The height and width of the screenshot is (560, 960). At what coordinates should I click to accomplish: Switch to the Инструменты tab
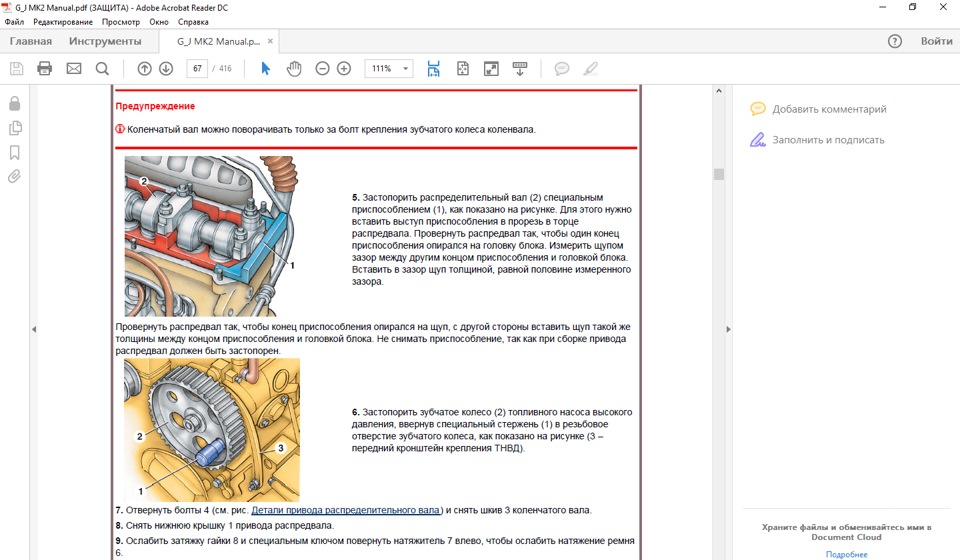tap(105, 41)
